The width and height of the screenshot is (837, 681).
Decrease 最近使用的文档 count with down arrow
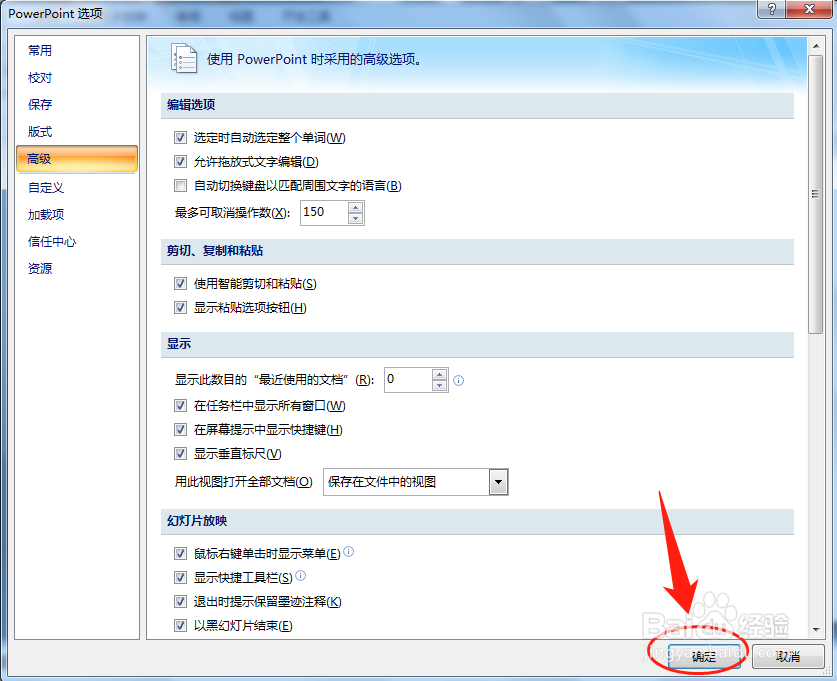(x=439, y=385)
